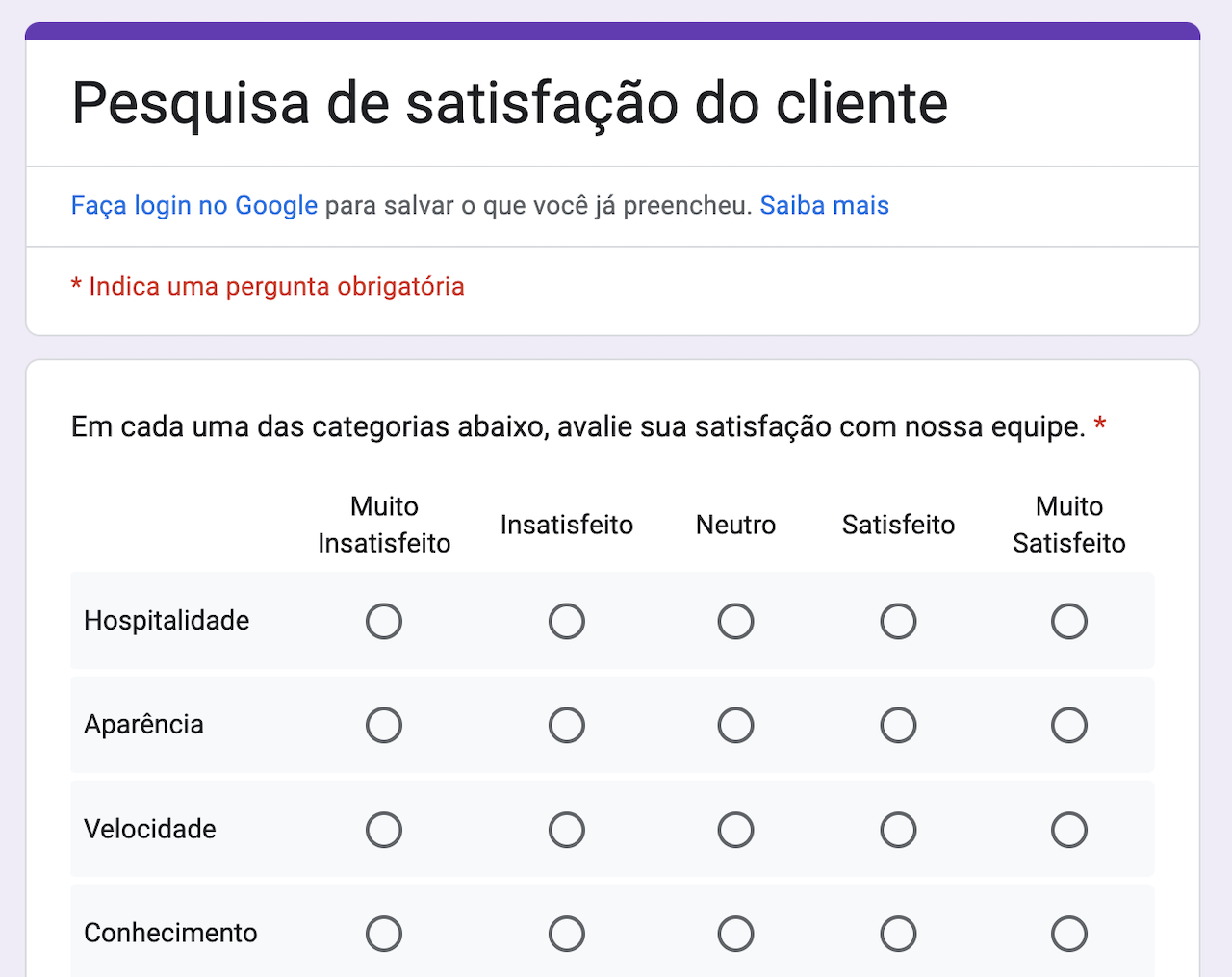The height and width of the screenshot is (977, 1232).
Task: Select Muito Insatisfeito for Conhecimento
Action: 384,934
